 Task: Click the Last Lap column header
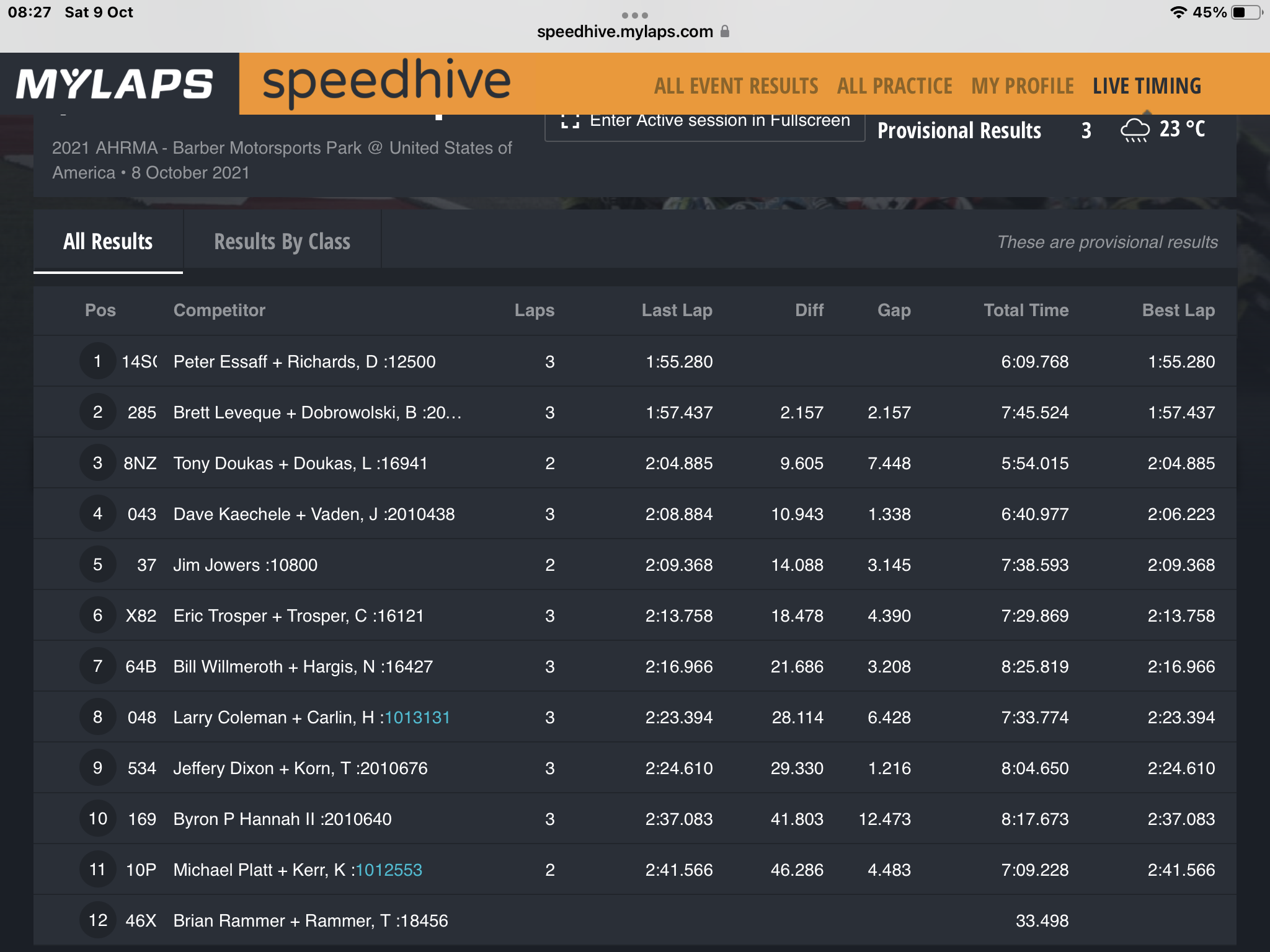[677, 311]
